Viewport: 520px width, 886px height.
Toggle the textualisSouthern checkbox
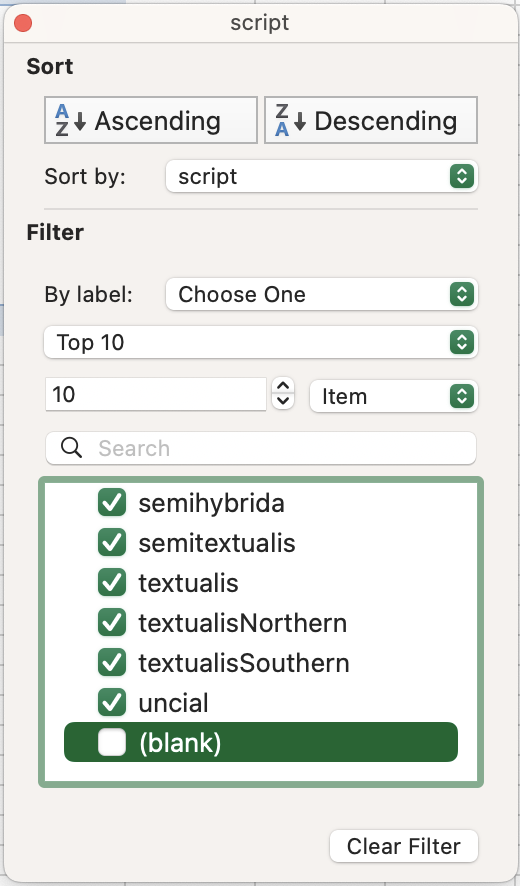coord(112,663)
